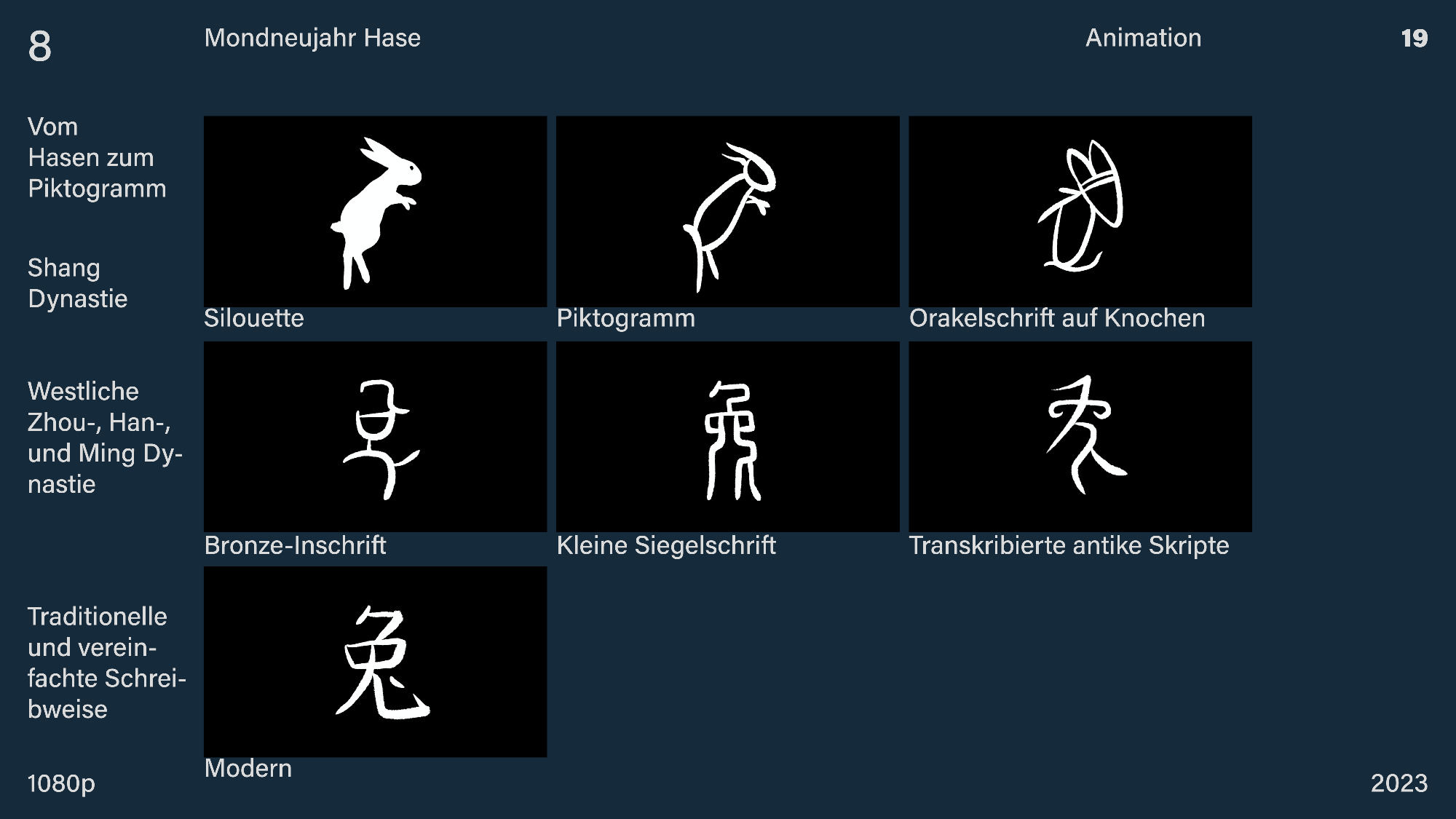Select the small seal script glyph
1456x819 pixels.
click(x=727, y=437)
